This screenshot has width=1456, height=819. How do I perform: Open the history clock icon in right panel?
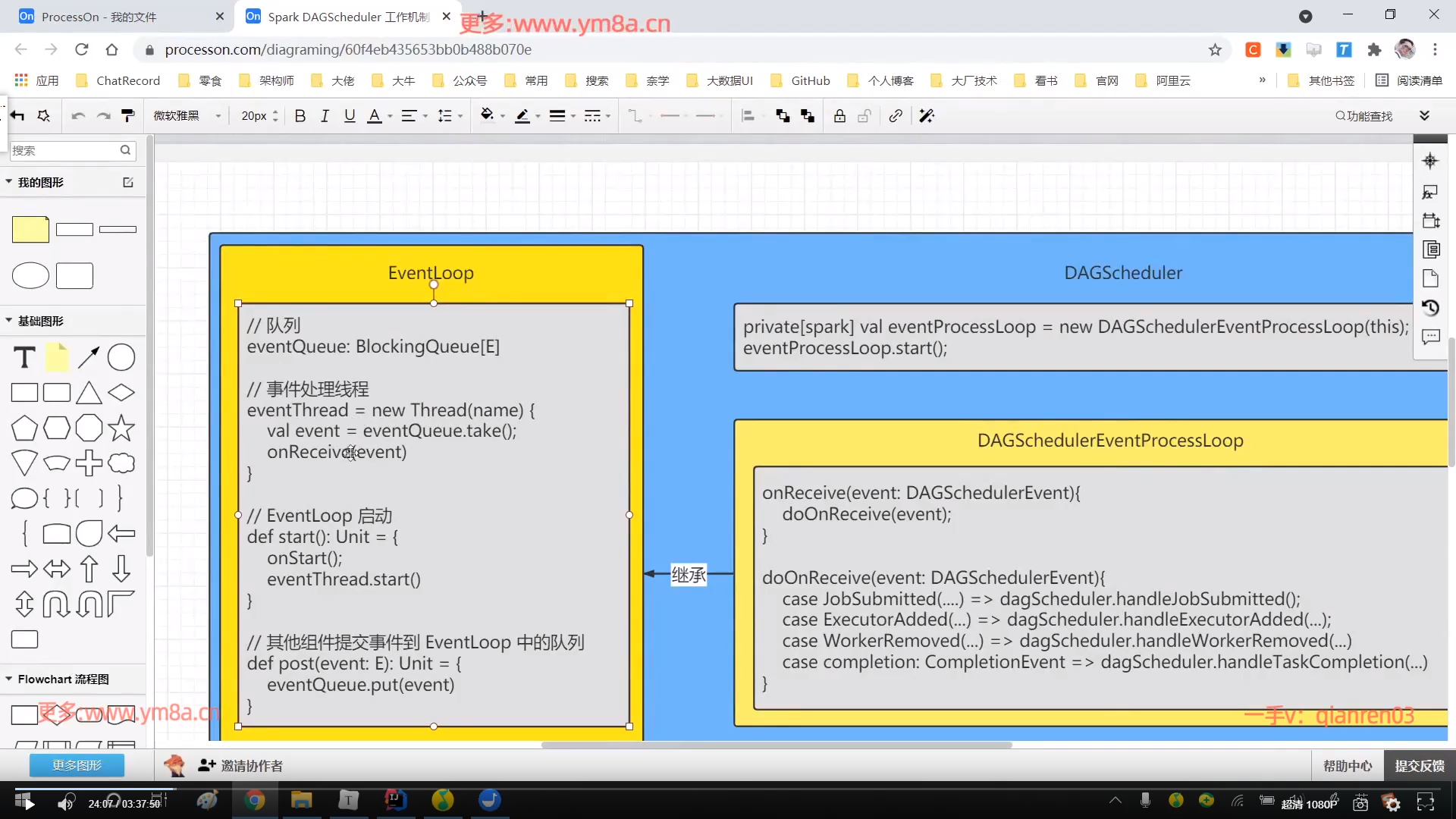[x=1430, y=308]
